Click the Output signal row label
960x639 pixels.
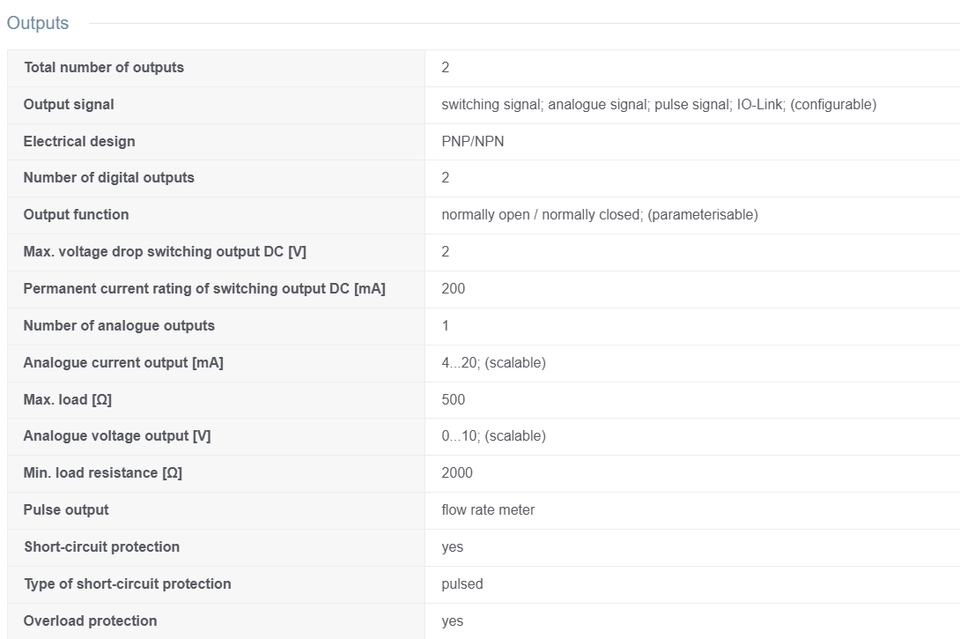coord(69,105)
